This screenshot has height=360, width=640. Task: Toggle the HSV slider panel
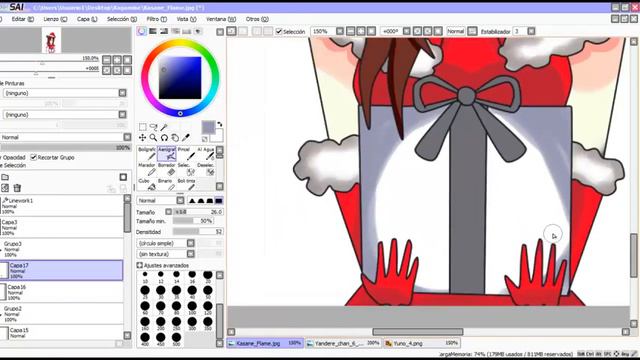[164, 31]
